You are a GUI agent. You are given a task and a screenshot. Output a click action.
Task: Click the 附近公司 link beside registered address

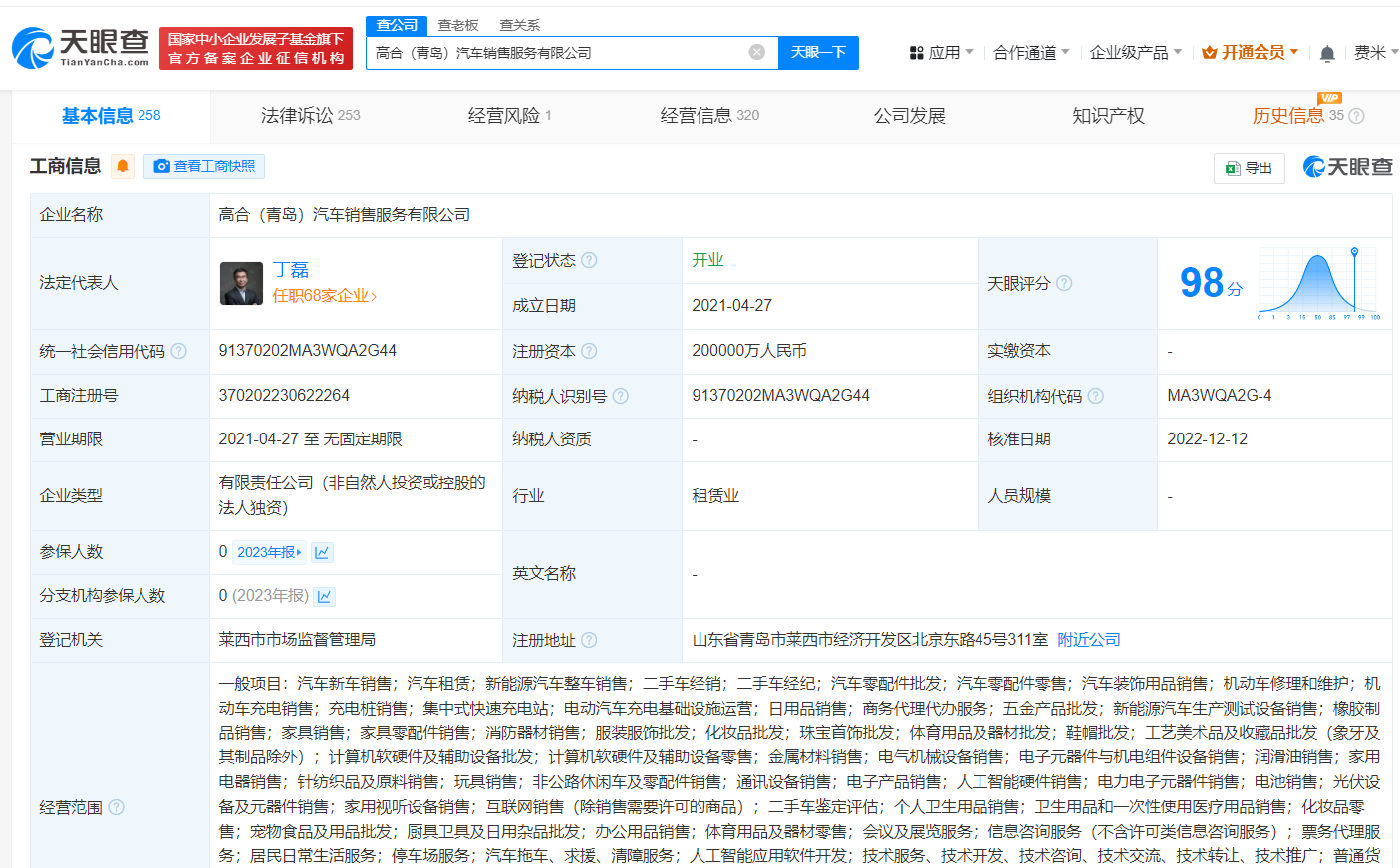pos(1088,639)
